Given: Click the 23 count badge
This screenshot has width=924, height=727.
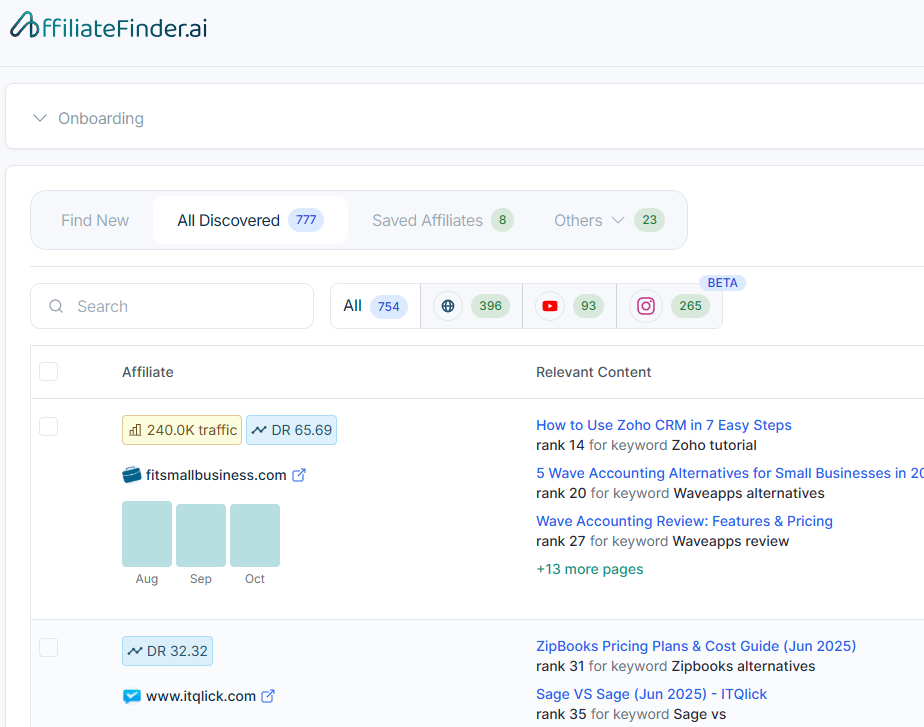Looking at the screenshot, I should (649, 220).
